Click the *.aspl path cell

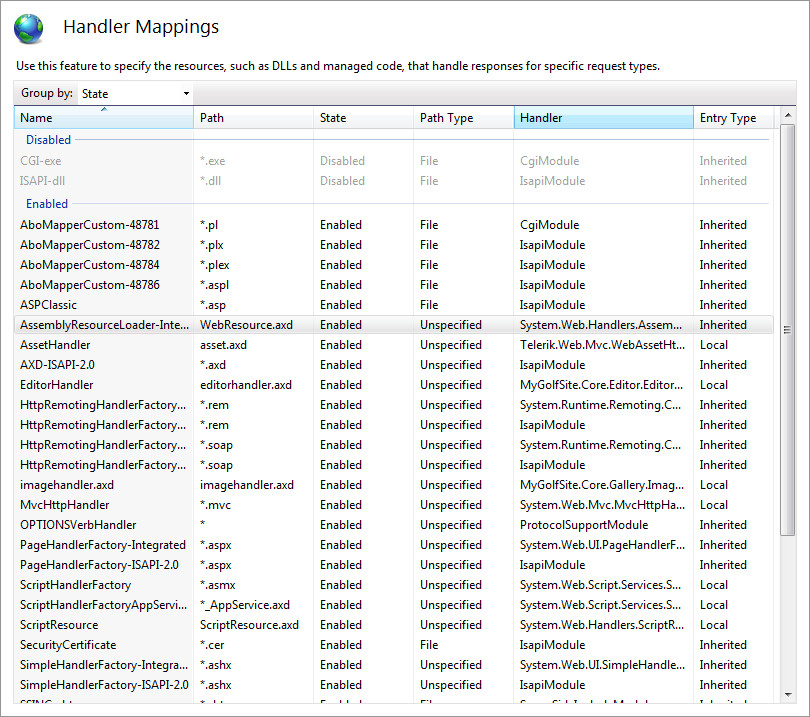pyautogui.click(x=214, y=285)
